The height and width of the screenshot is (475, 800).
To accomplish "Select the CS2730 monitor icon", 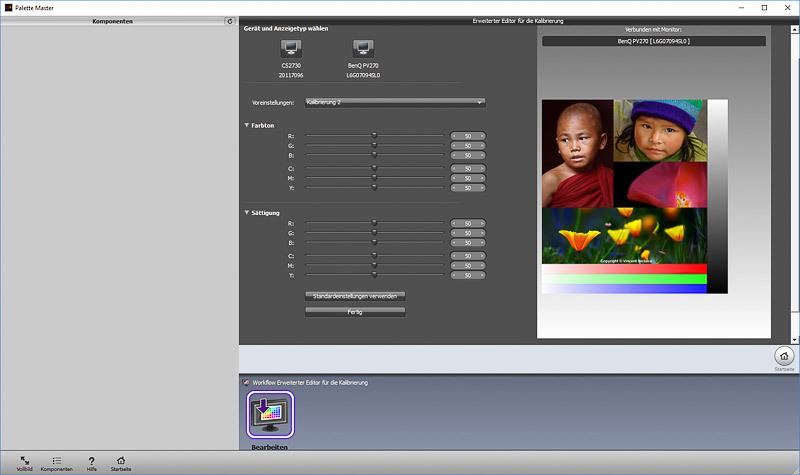I will [x=291, y=49].
